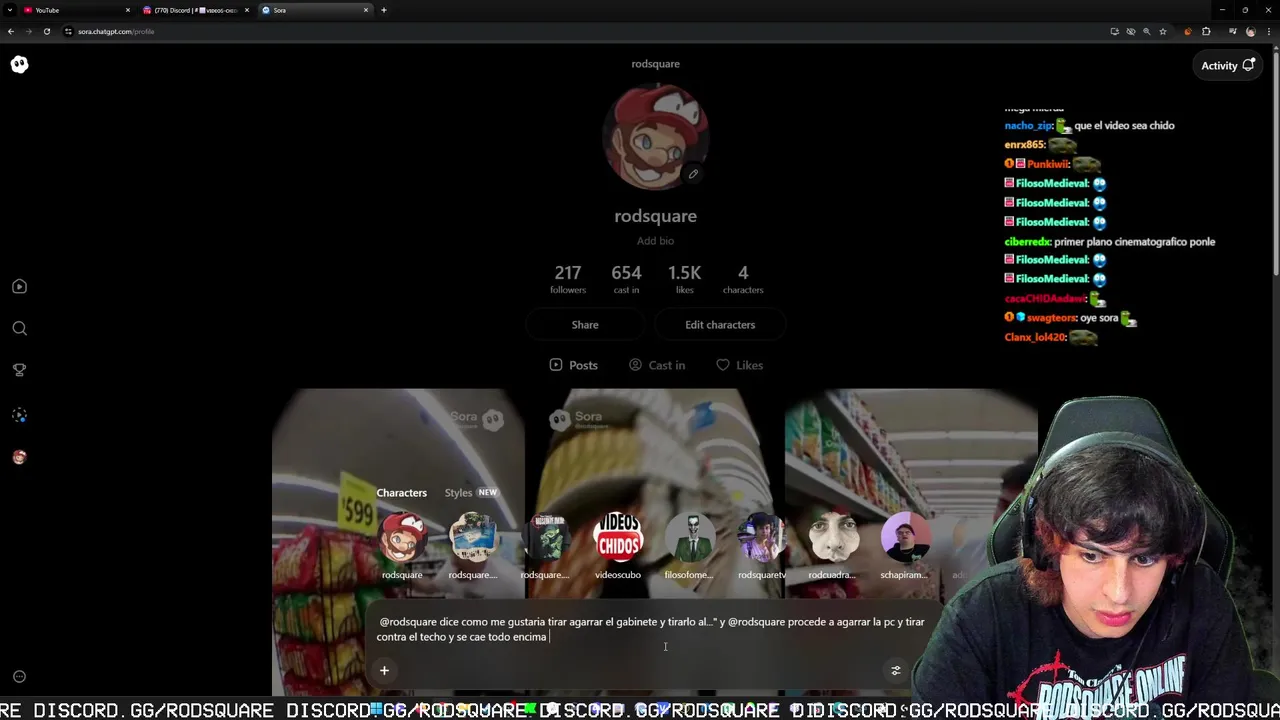Viewport: 1280px width, 720px height.
Task: Choose the rodsquaretv character
Action: click(761, 546)
